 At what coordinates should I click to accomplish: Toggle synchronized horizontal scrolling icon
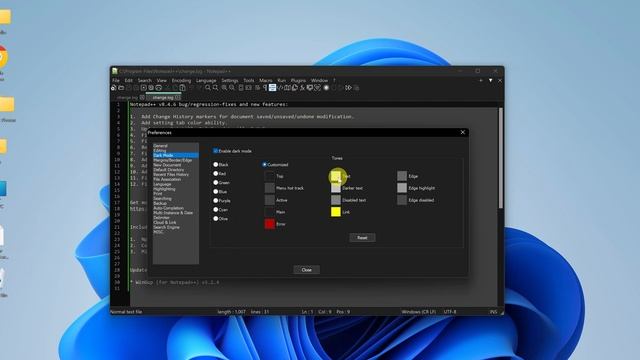pos(248,88)
